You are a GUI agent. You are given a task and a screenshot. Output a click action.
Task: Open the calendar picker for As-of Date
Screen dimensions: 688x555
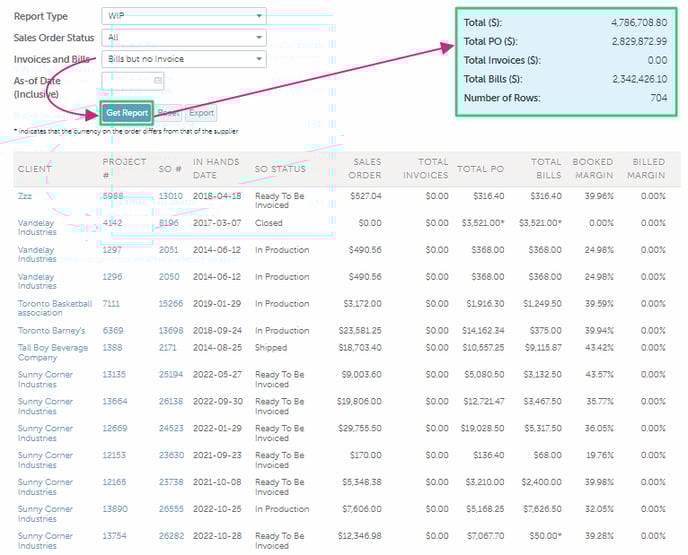coord(159,80)
